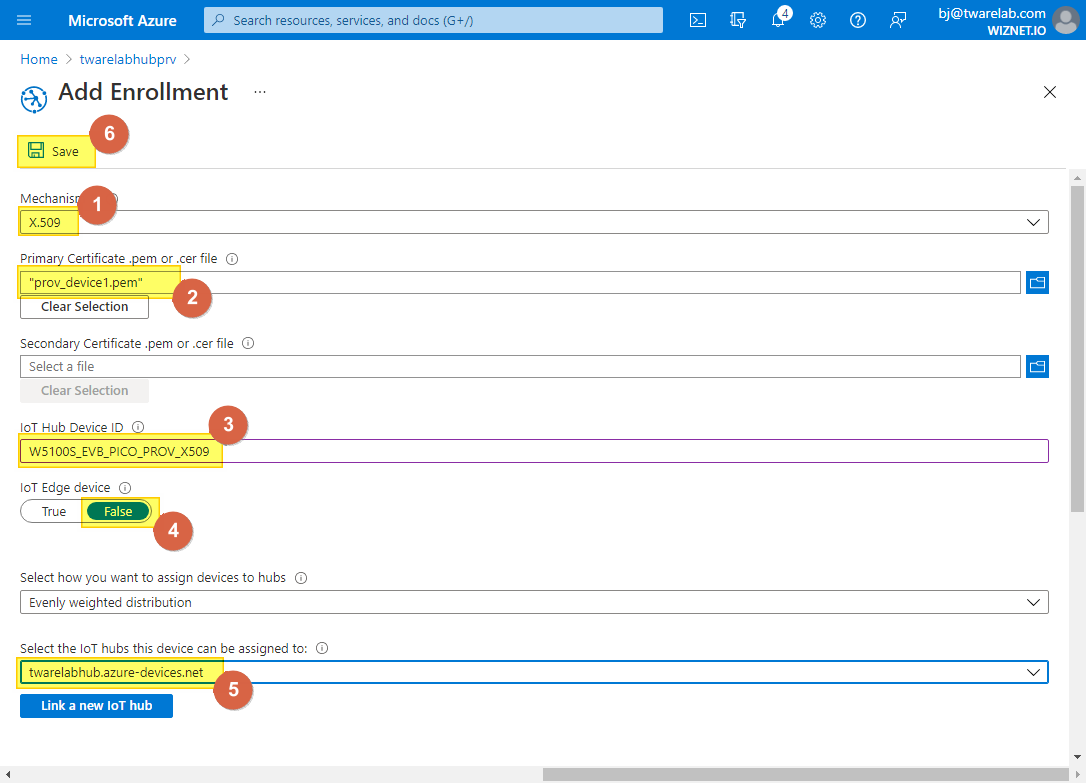Show info for Secondary Certificate field
Screen dimensions: 1086x783
coord(248,343)
